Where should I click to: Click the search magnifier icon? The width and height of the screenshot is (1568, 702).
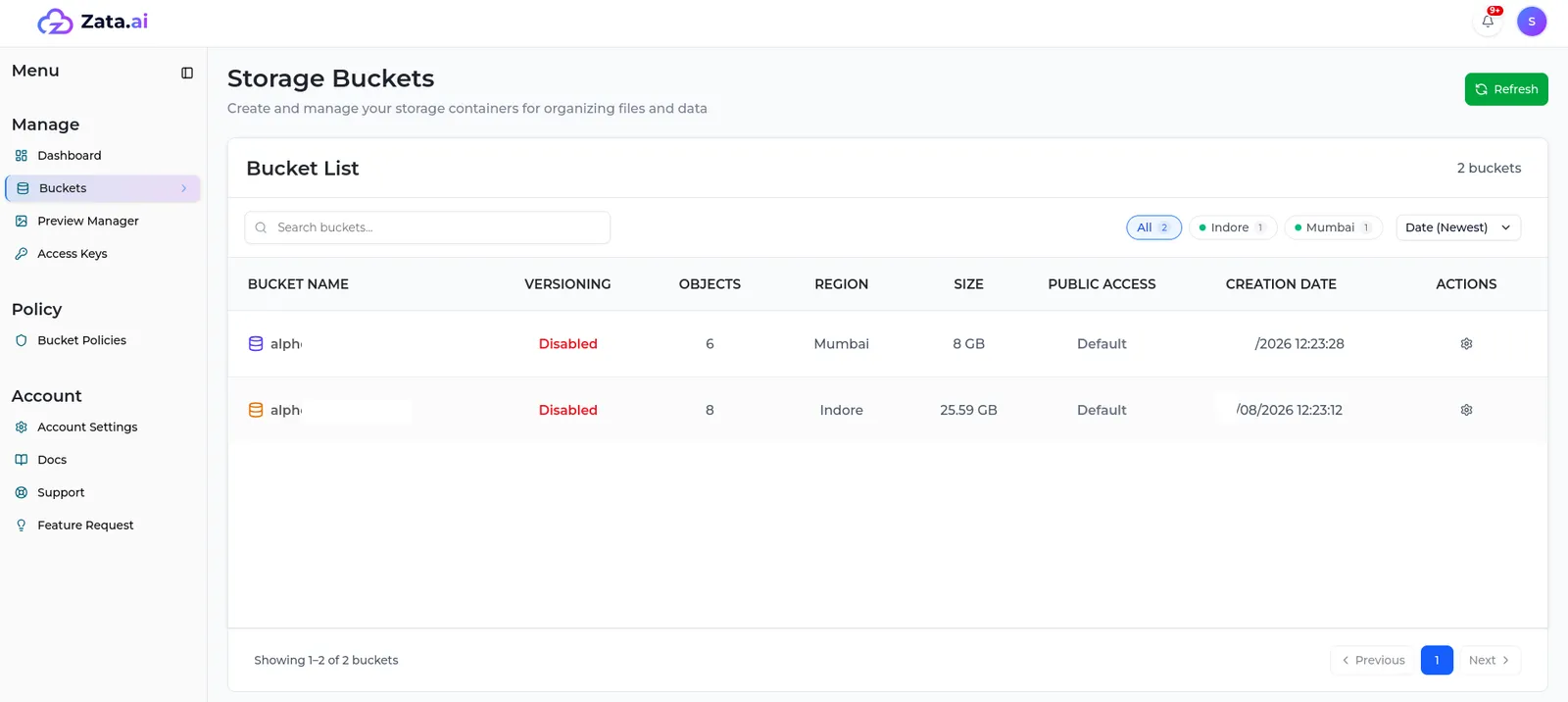tap(261, 227)
